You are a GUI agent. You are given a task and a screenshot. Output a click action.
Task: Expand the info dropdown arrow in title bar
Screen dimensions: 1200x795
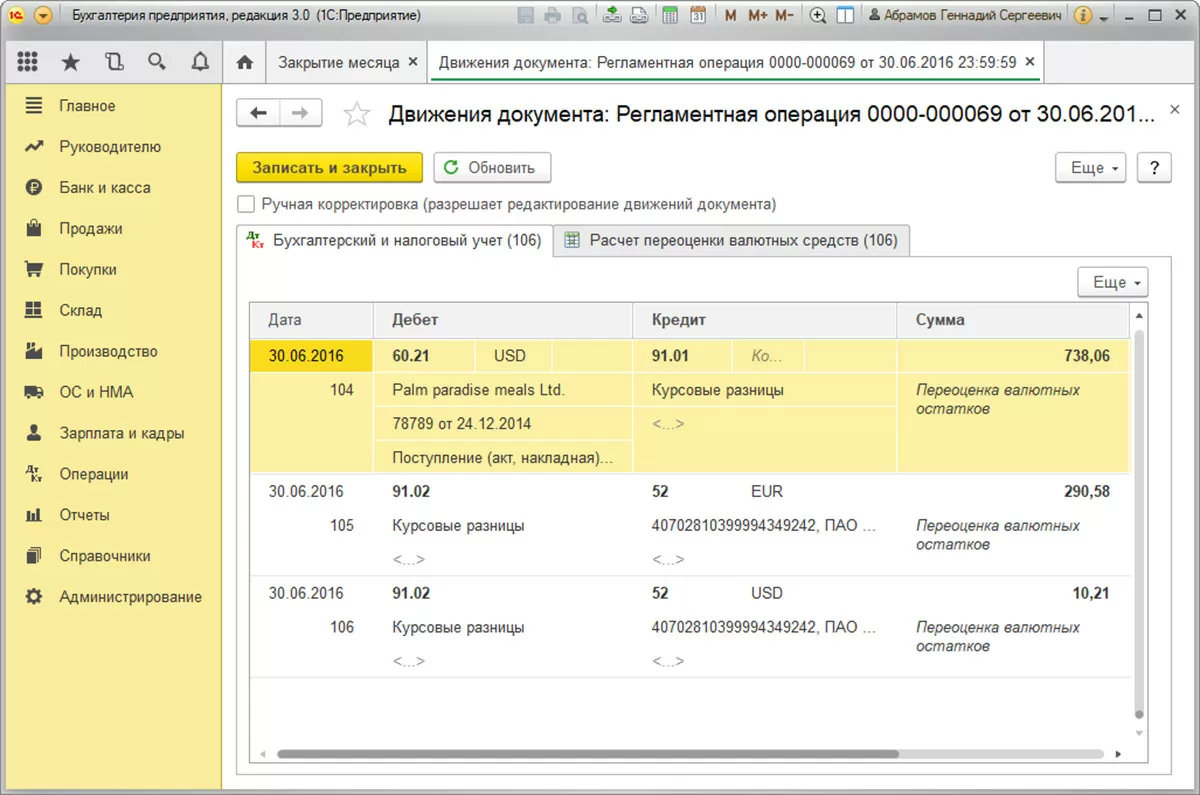tap(1104, 17)
